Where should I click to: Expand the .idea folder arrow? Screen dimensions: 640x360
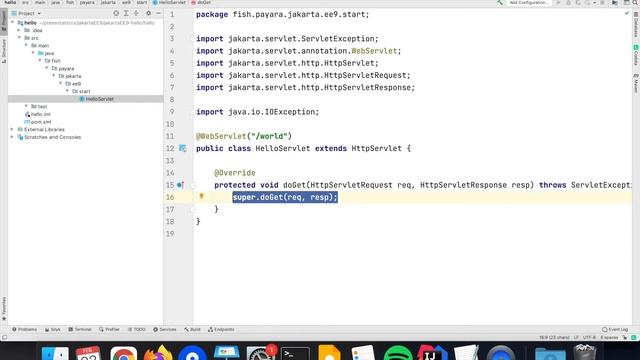coord(19,30)
